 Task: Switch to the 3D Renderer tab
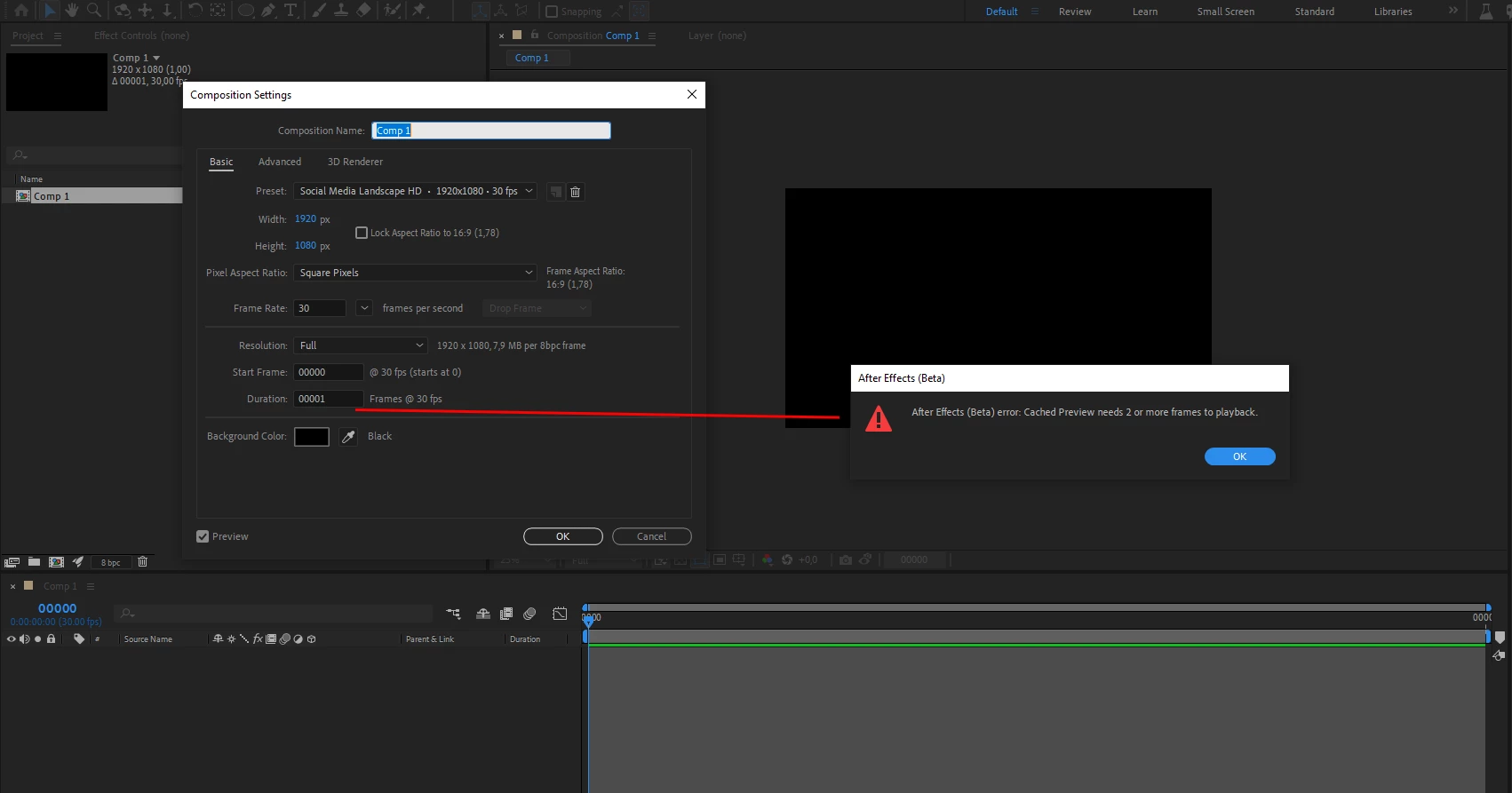(355, 162)
